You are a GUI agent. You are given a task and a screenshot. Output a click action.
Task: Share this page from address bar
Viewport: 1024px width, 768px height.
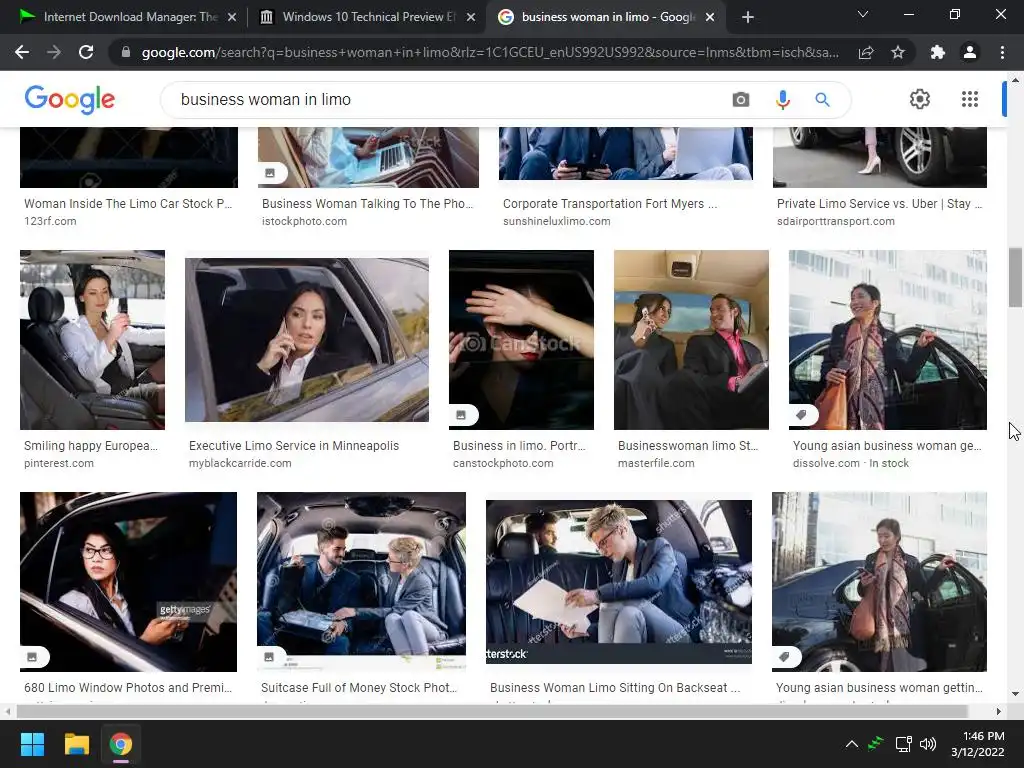tap(866, 52)
